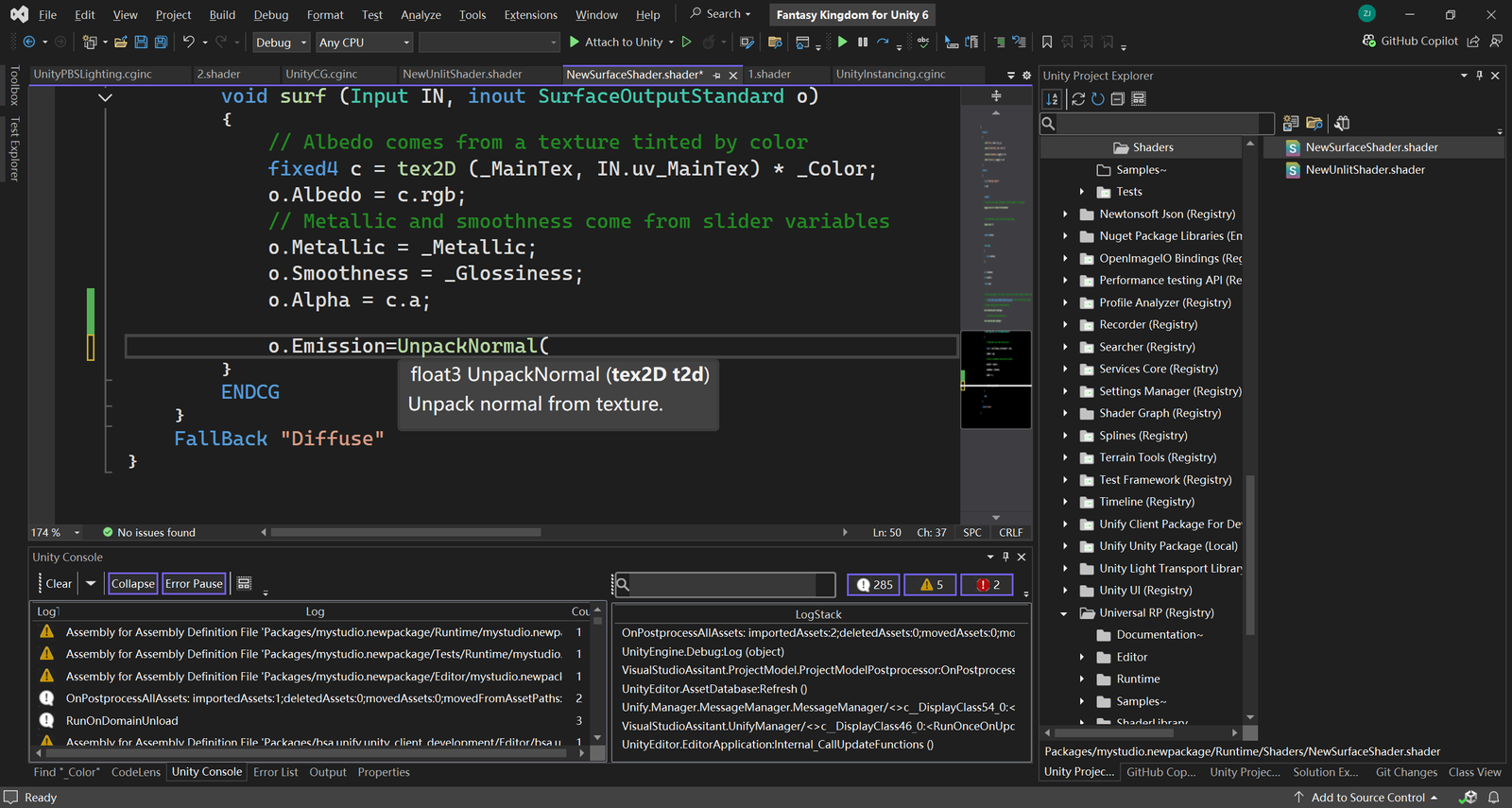
Task: Toggle Error Pause in Unity Console
Action: [x=194, y=584]
